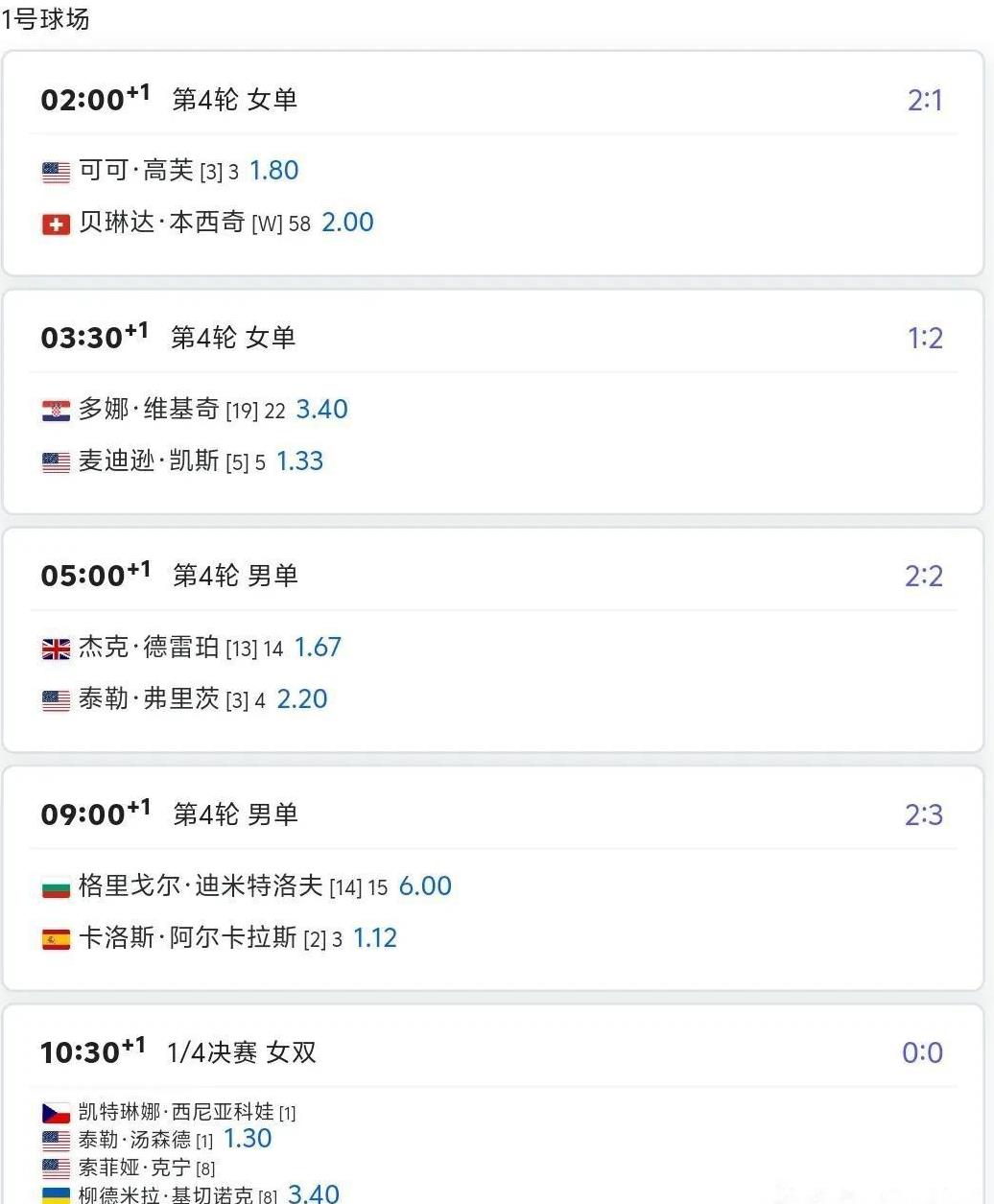Click the US flag beside 麦迪逊·凯斯
The image size is (994, 1204).
pyautogui.click(x=56, y=463)
